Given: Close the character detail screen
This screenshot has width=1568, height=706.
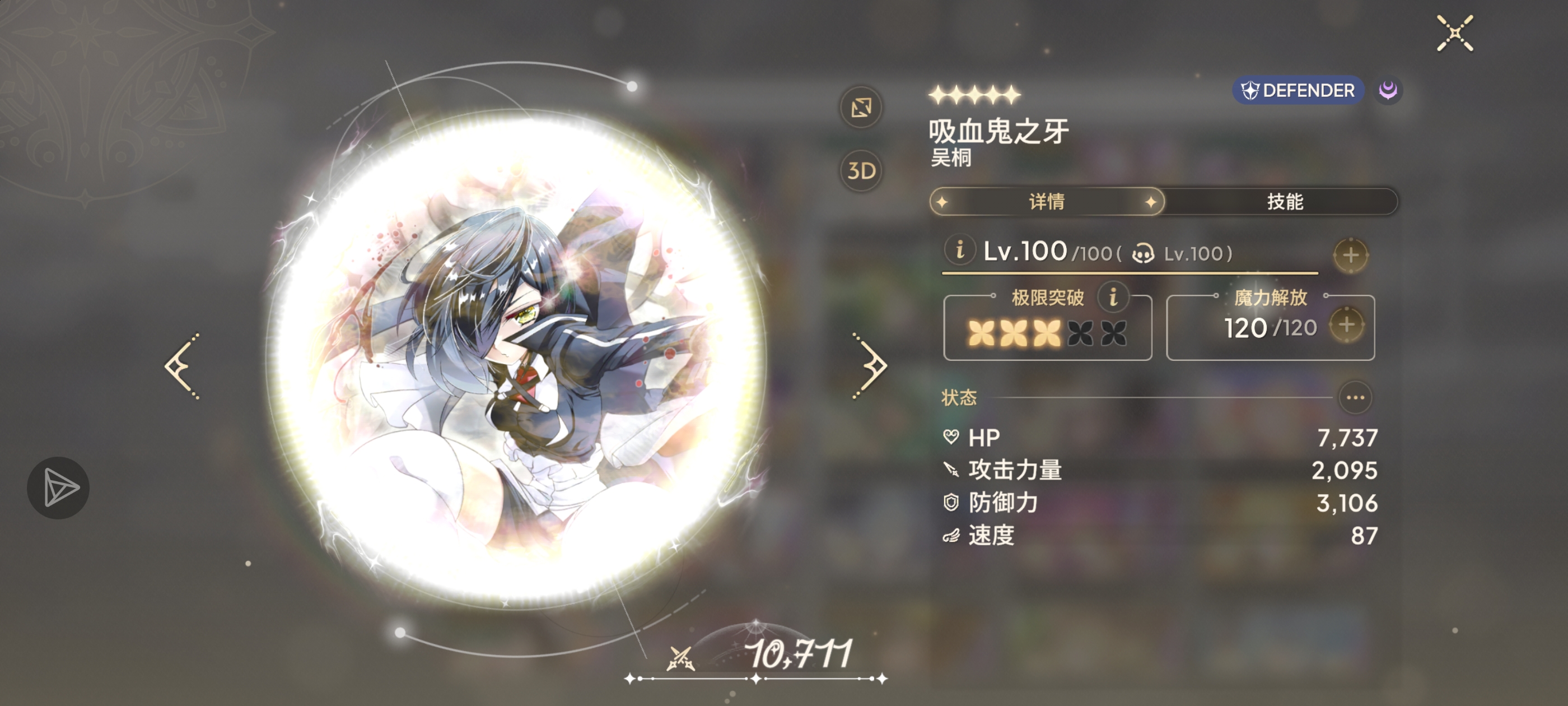Looking at the screenshot, I should [x=1455, y=34].
